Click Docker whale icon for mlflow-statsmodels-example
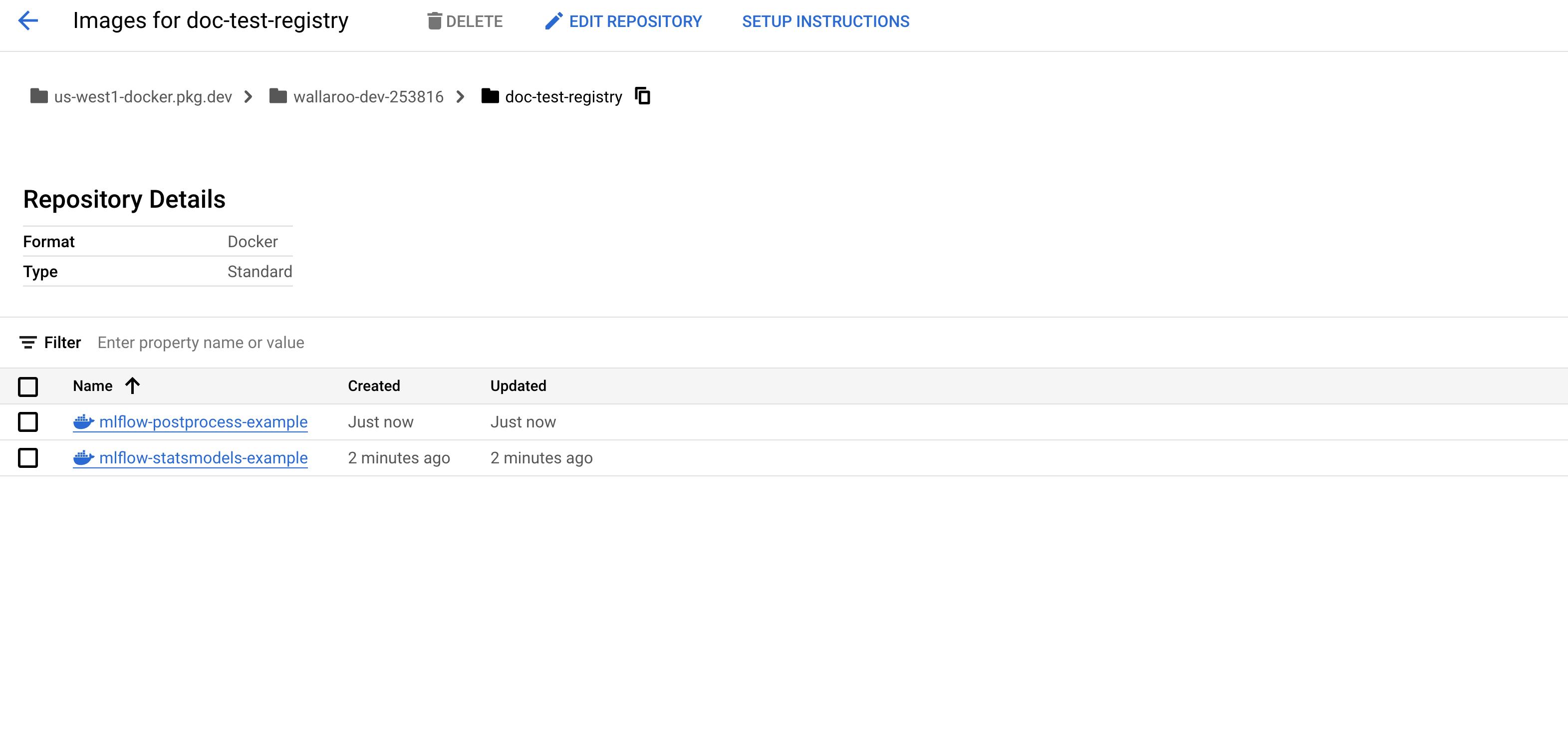The image size is (1568, 754). [x=83, y=457]
